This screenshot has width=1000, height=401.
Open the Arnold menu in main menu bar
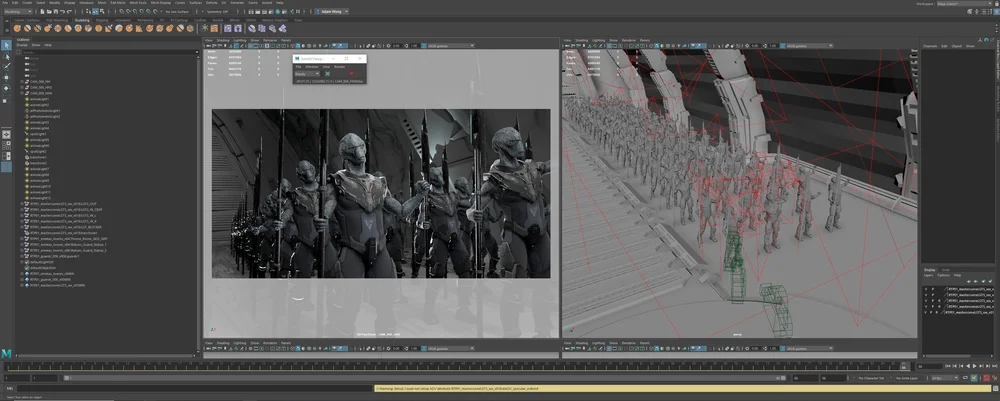(x=267, y=3)
